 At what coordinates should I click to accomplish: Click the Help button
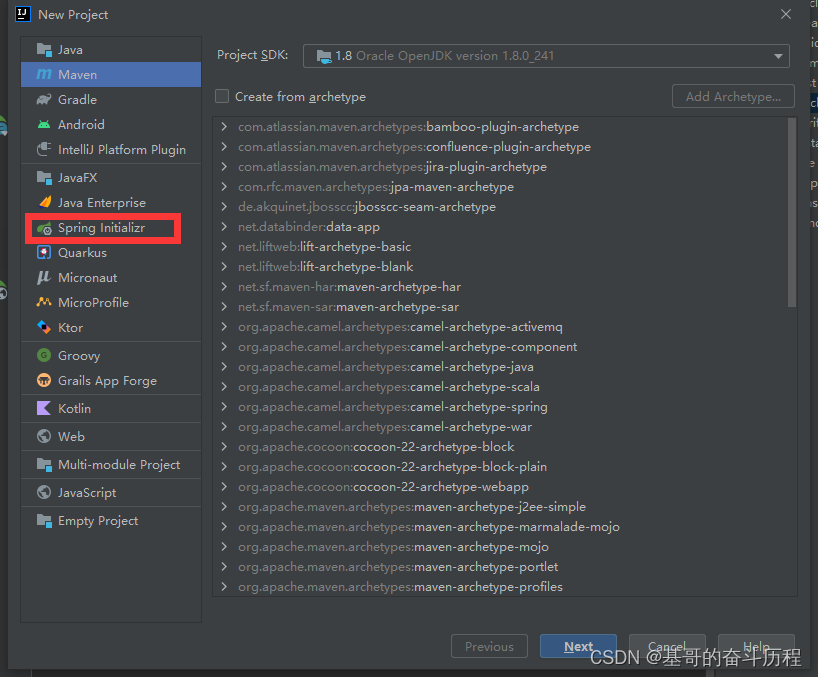(x=756, y=646)
